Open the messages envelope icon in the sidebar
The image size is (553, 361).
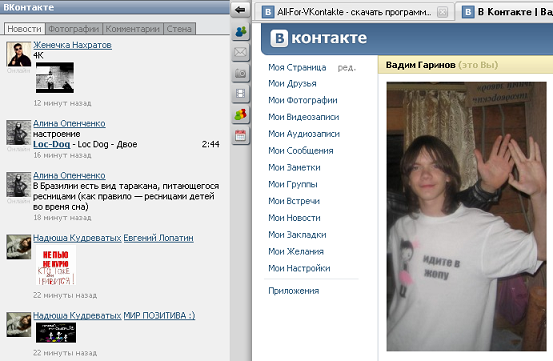click(240, 53)
